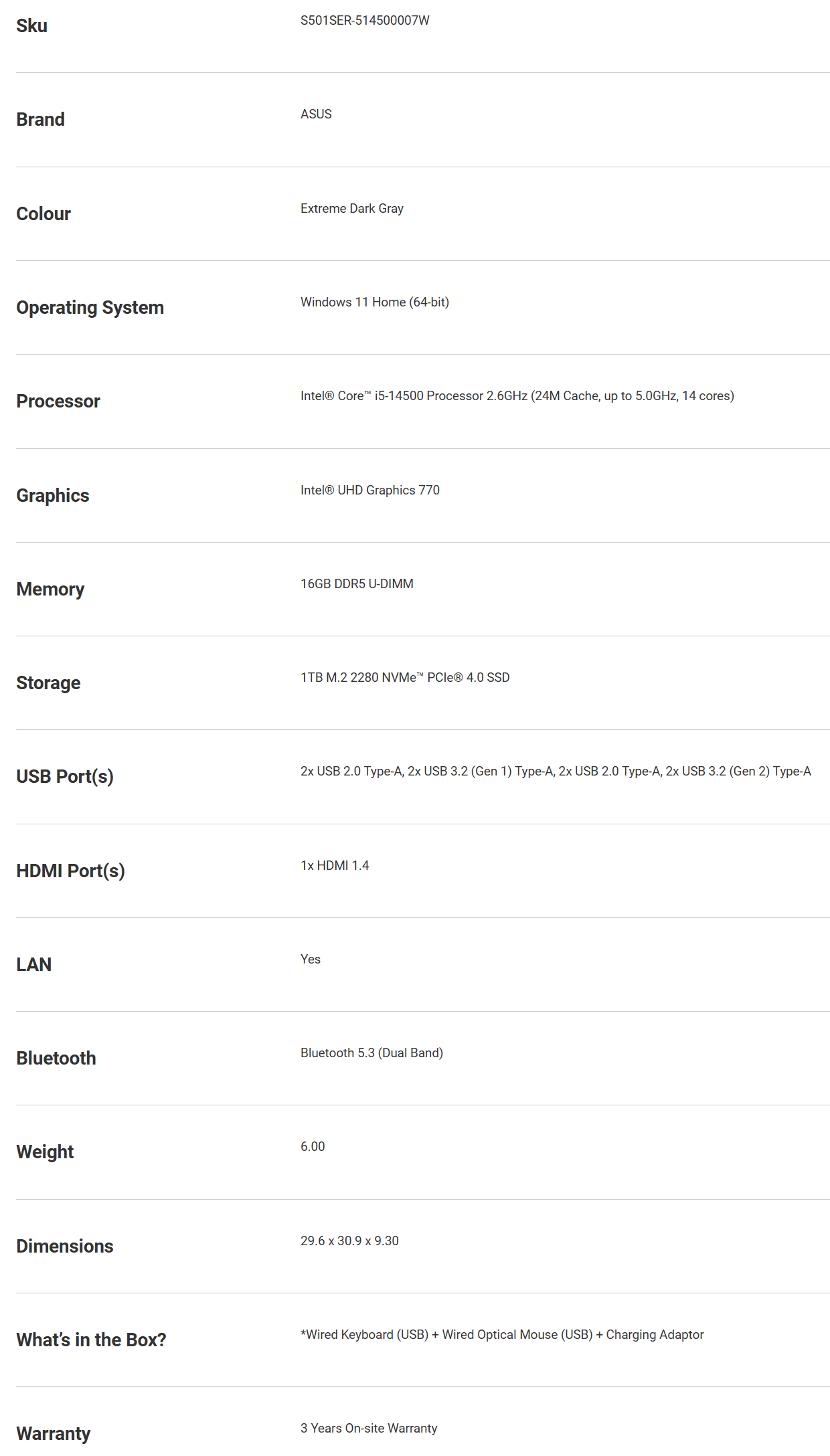The height and width of the screenshot is (1456, 830).
Task: Click the Weight value 6.00
Action: (313, 1147)
